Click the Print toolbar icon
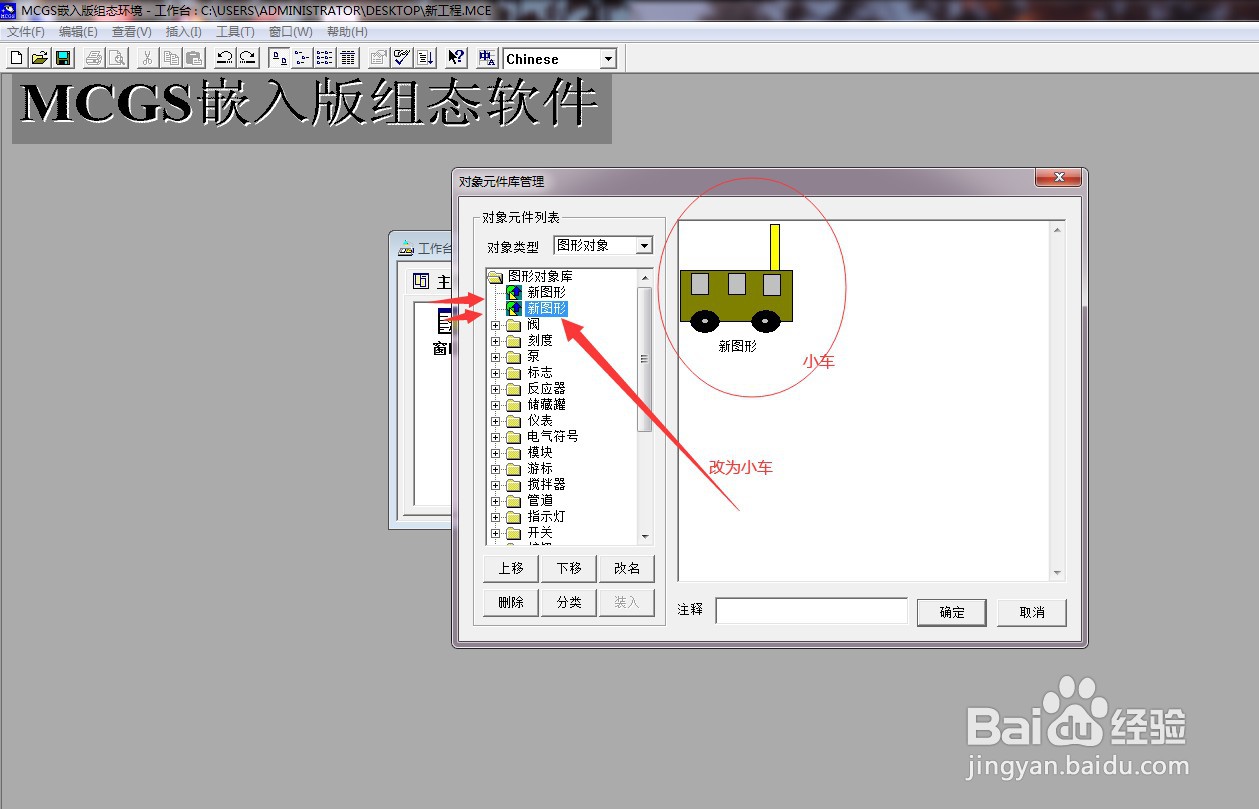Image resolution: width=1259 pixels, height=809 pixels. 93,58
